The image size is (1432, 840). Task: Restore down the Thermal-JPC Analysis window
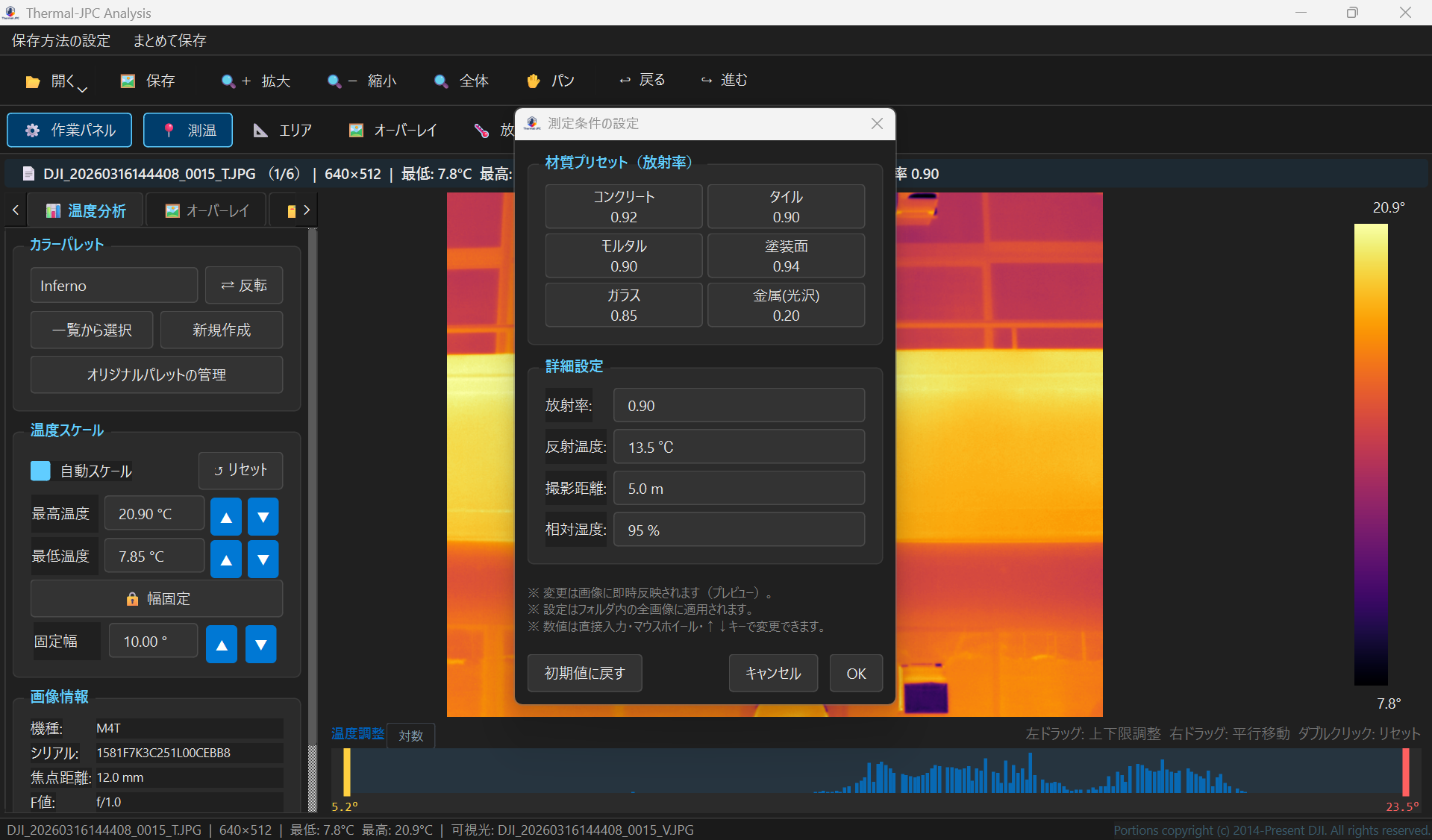[x=1352, y=13]
